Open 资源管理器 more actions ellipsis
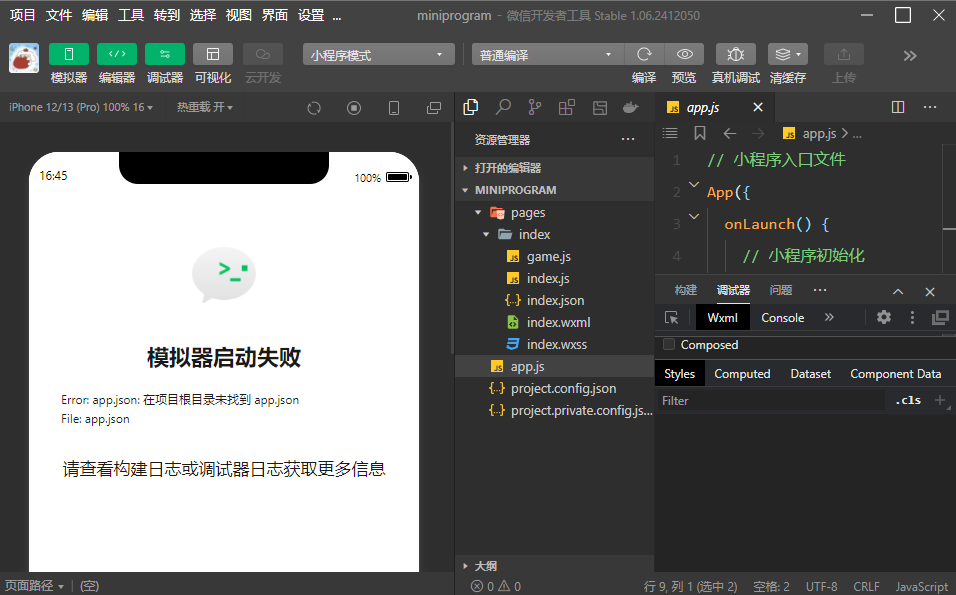This screenshot has width=956, height=595. [628, 140]
